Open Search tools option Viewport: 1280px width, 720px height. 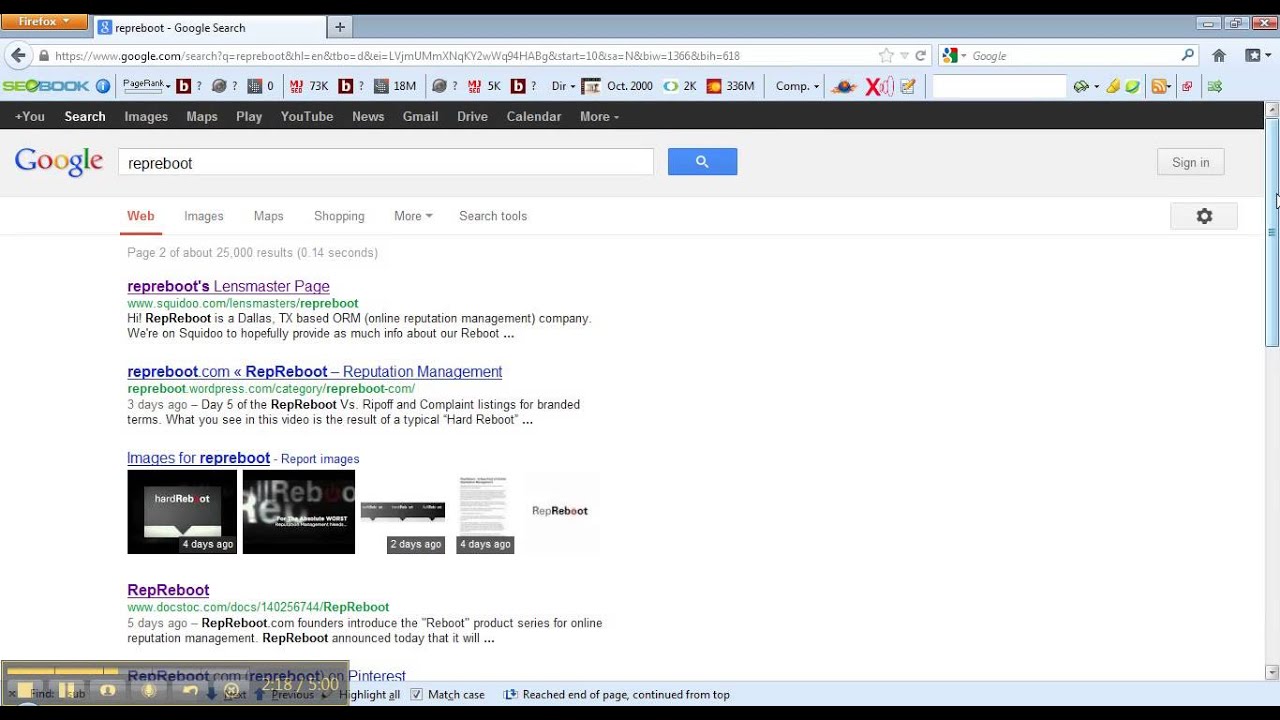pyautogui.click(x=493, y=216)
